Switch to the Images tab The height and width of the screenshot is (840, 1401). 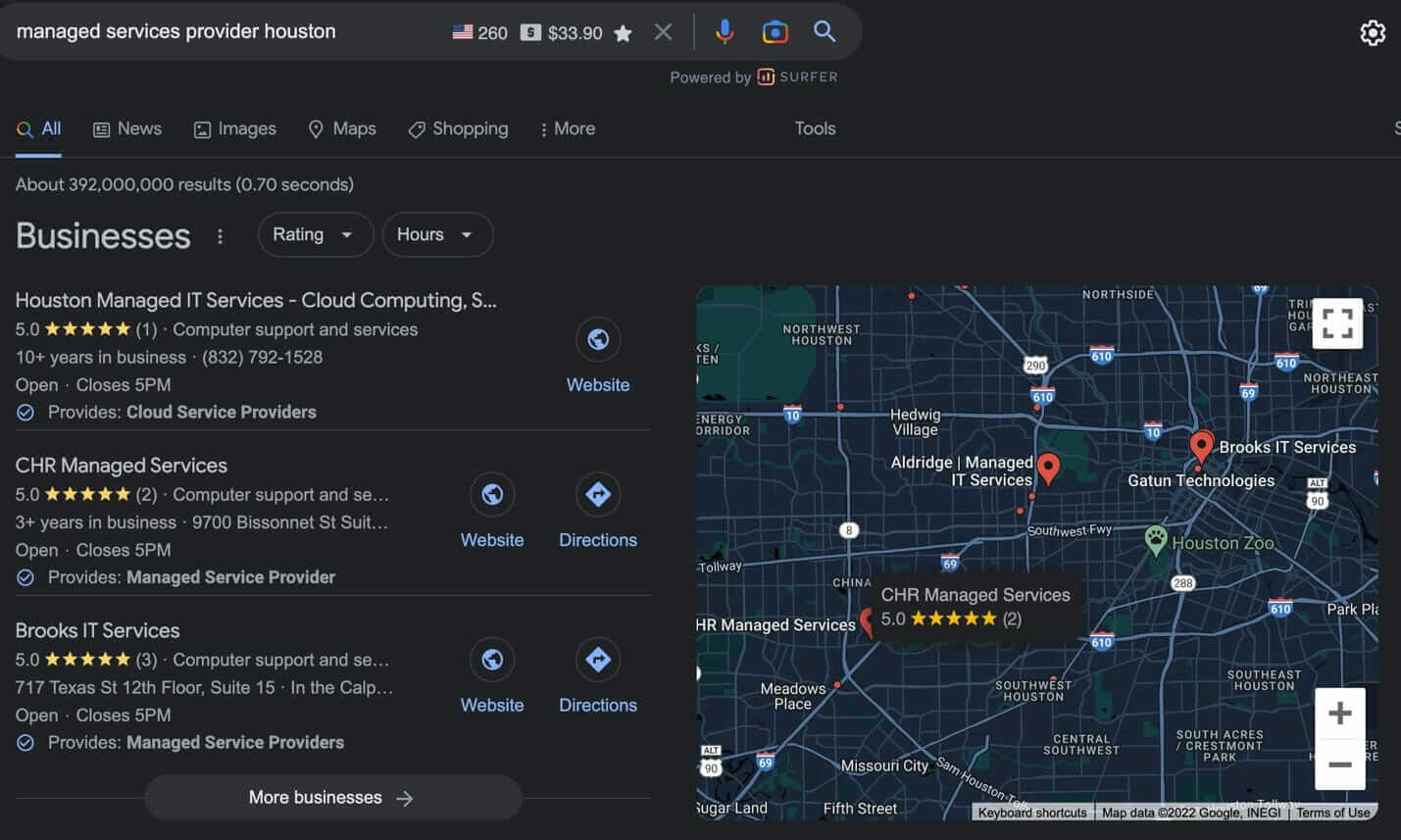tap(235, 129)
